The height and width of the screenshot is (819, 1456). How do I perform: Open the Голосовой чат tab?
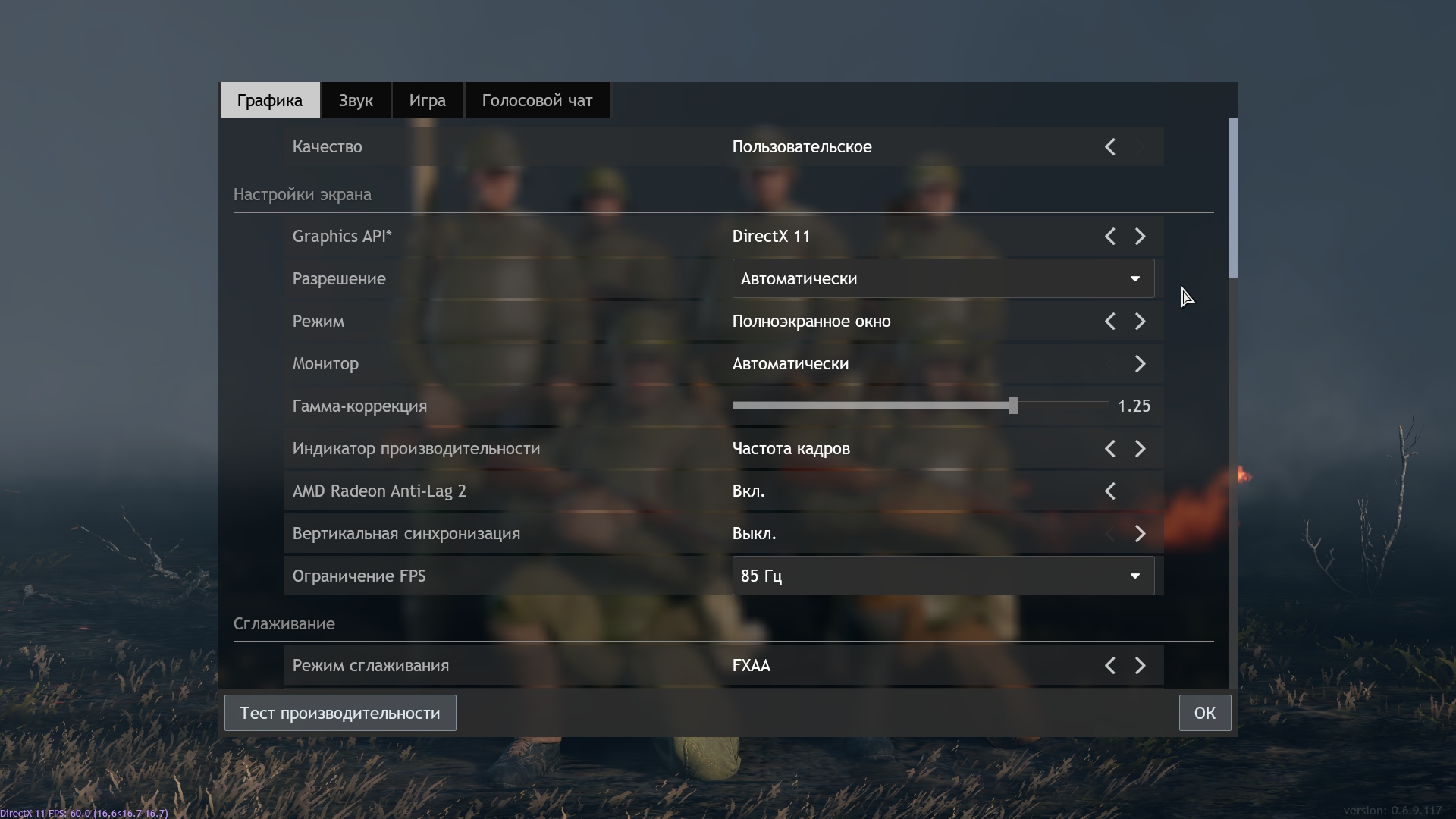tap(537, 101)
